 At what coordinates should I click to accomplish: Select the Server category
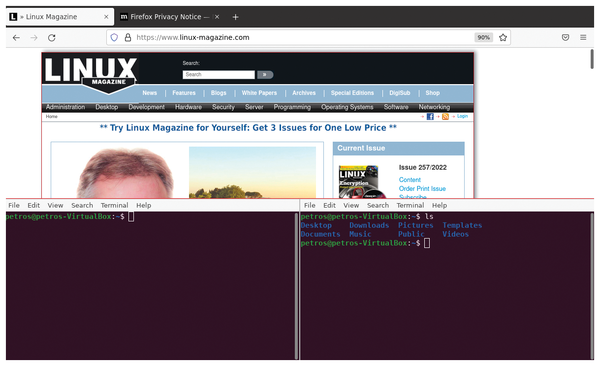pyautogui.click(x=254, y=107)
